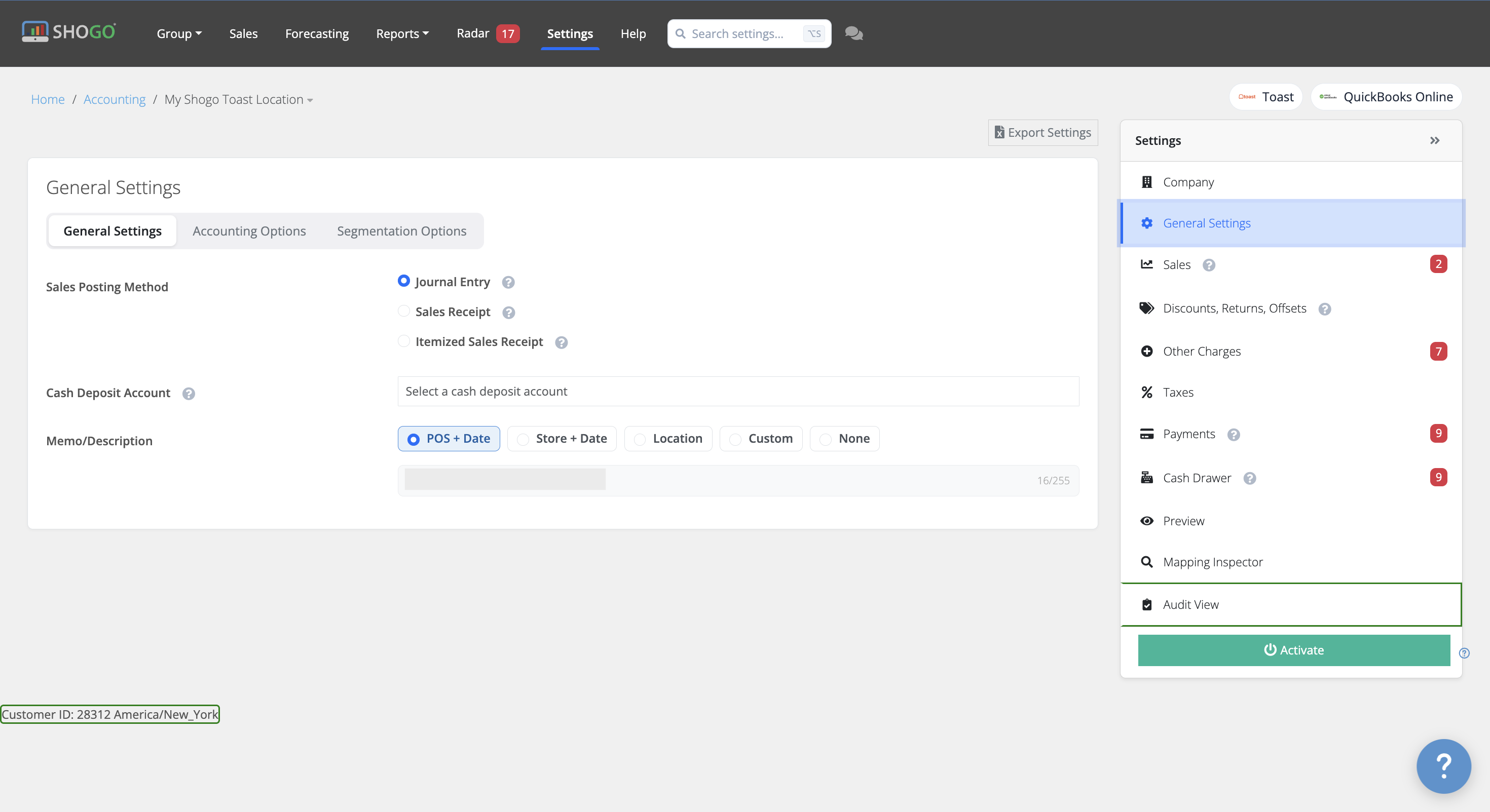Open the Reports dropdown menu
The width and height of the screenshot is (1490, 812).
(x=402, y=33)
